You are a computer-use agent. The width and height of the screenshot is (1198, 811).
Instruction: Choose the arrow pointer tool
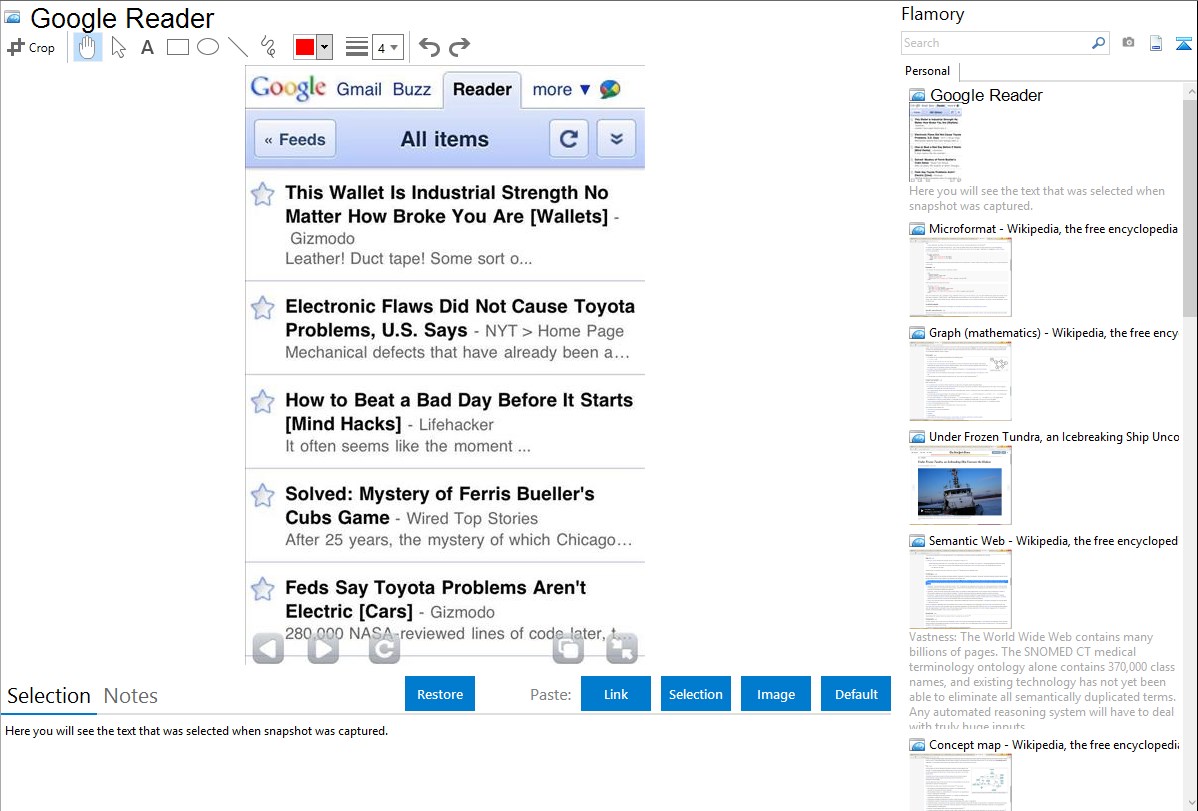(x=118, y=47)
